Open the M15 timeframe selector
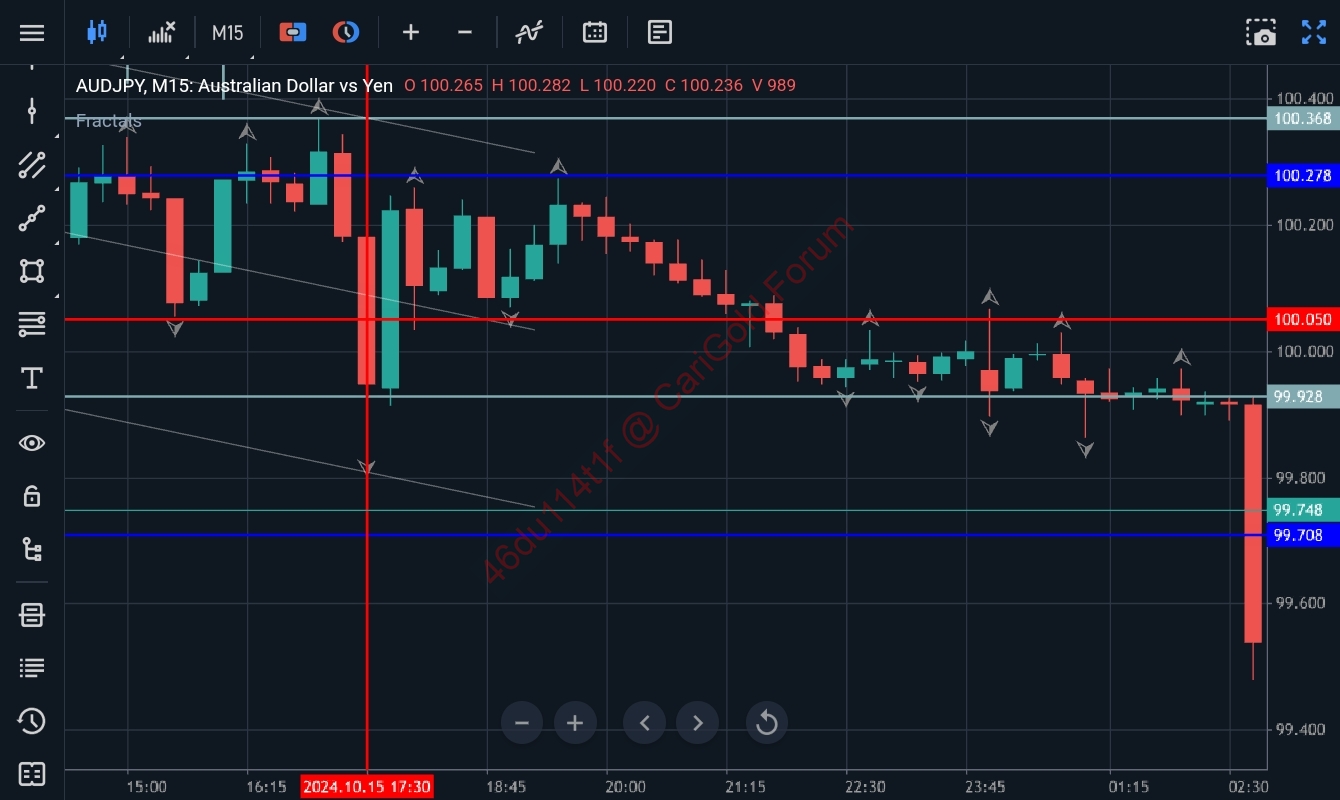 pos(228,32)
